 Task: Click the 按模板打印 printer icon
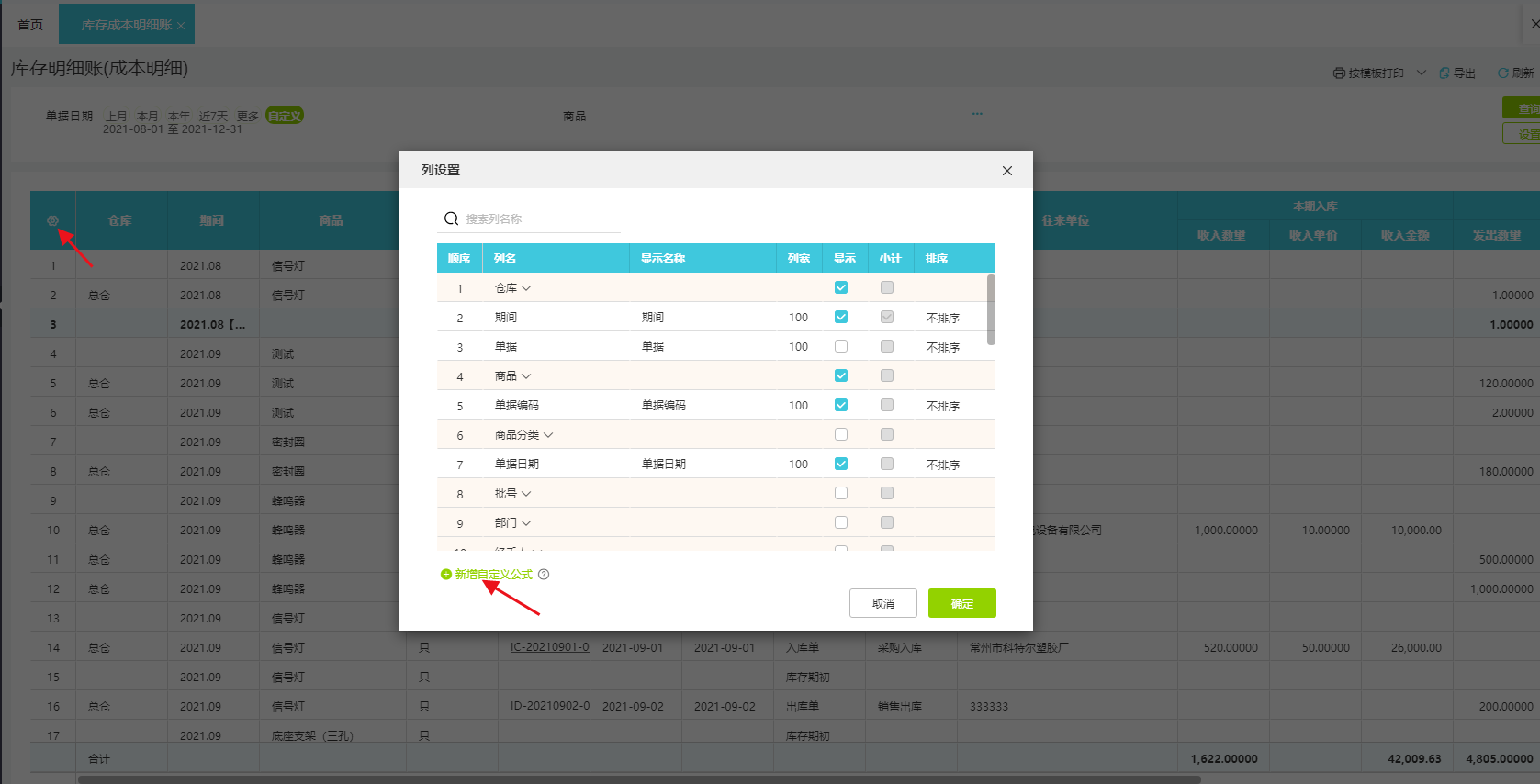pos(1339,73)
